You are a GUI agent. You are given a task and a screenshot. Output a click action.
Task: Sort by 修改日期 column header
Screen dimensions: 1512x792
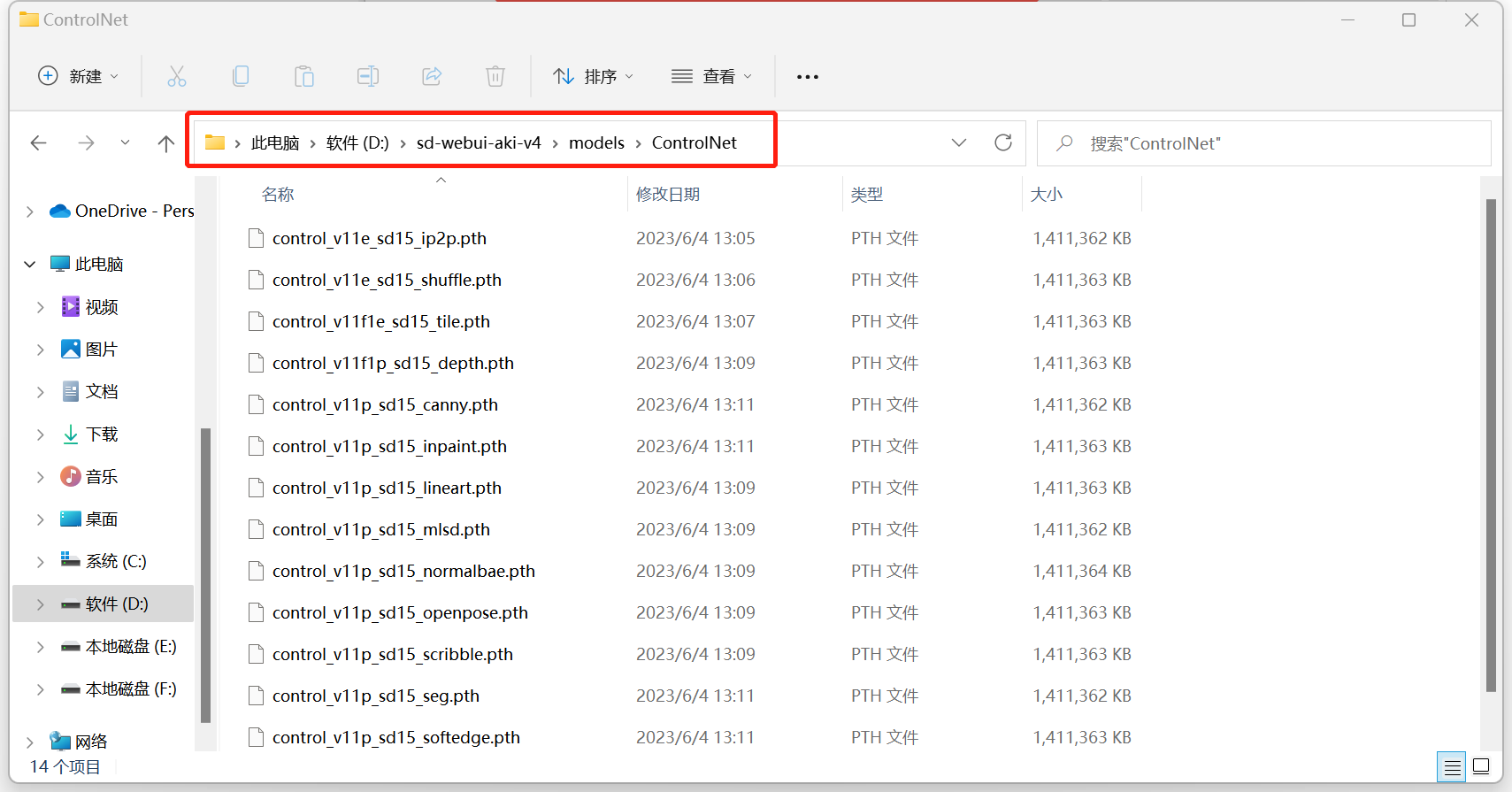[668, 194]
